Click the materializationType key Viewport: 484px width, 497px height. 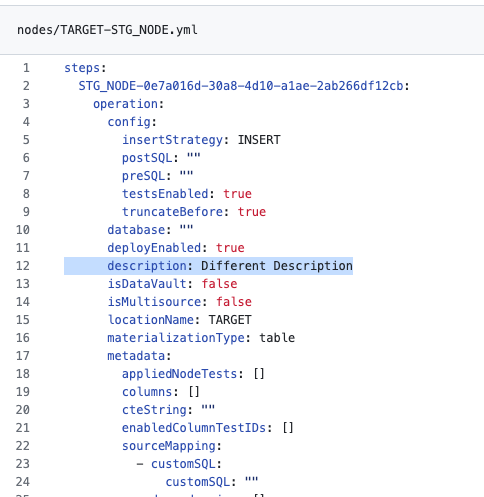coord(176,338)
